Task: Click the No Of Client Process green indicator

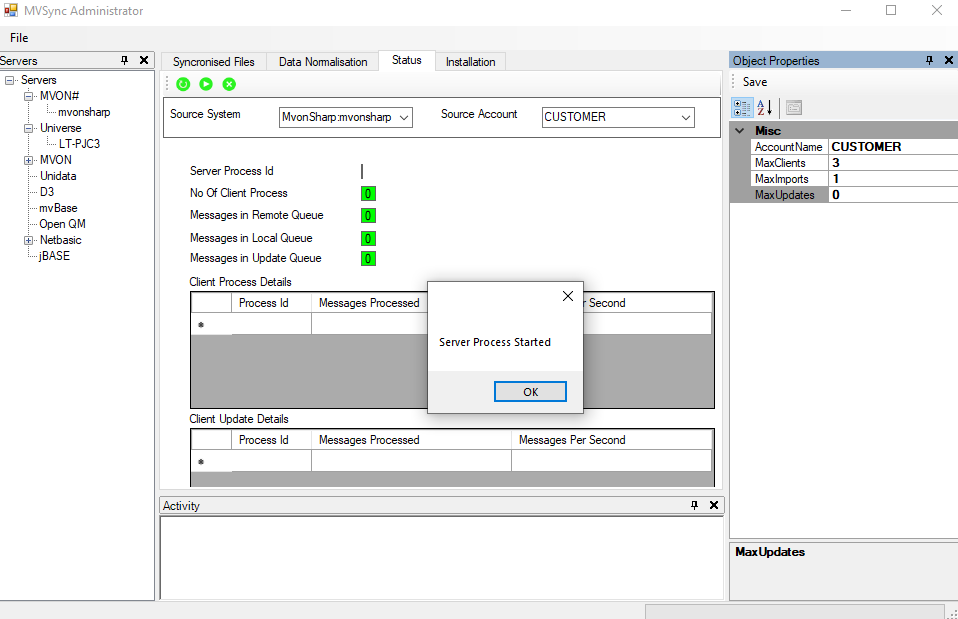Action: (368, 194)
